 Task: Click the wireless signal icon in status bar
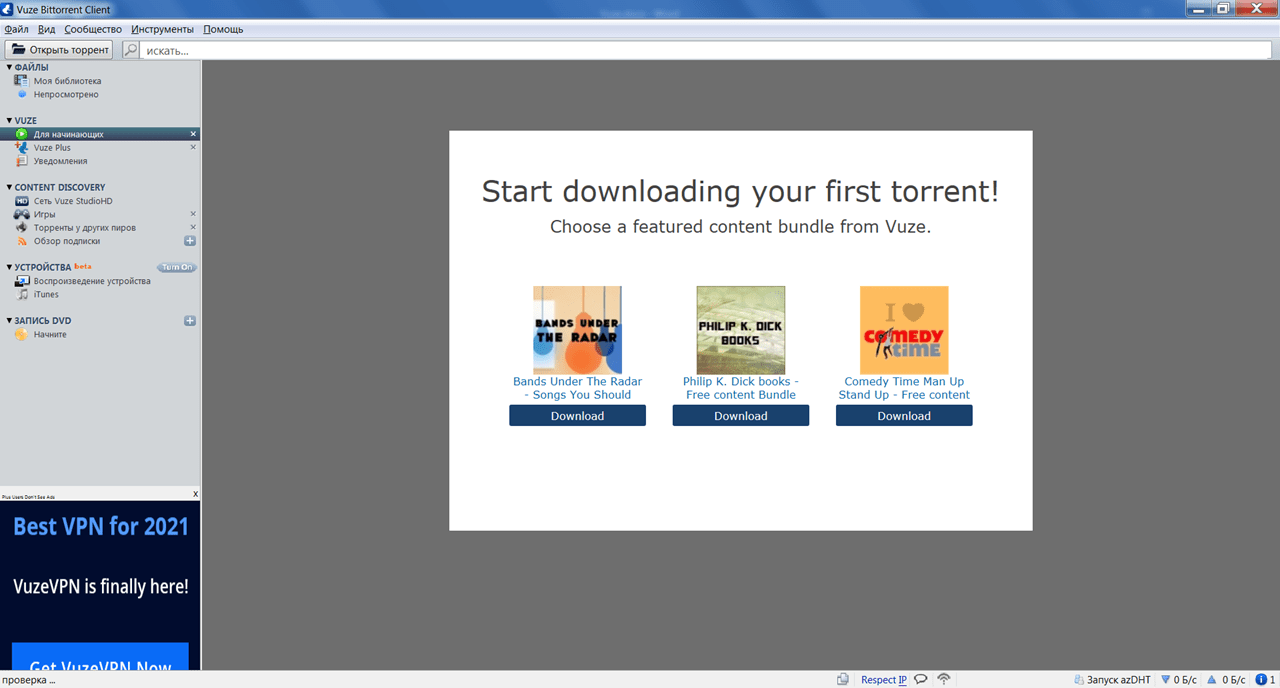coord(943,680)
